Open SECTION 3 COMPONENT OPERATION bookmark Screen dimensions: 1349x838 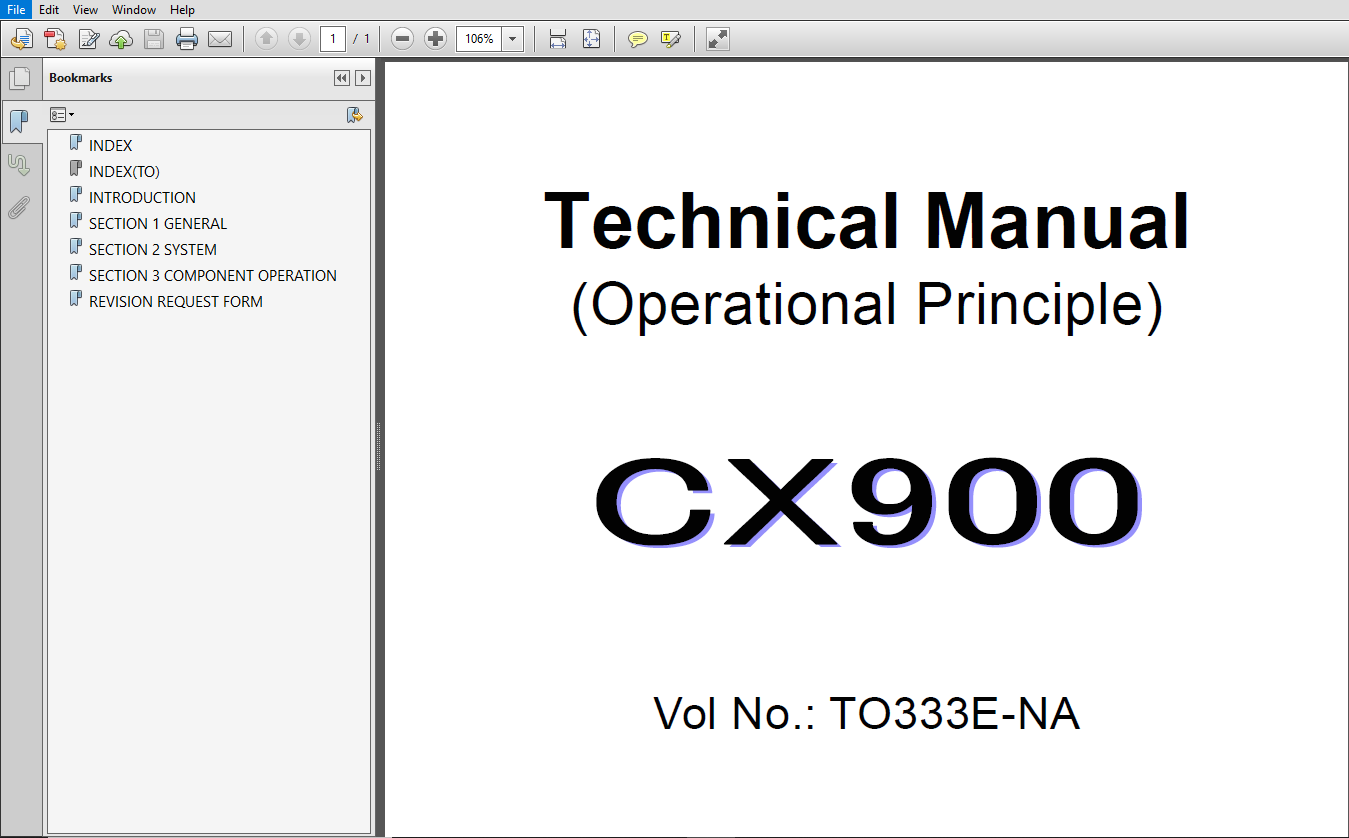(213, 275)
